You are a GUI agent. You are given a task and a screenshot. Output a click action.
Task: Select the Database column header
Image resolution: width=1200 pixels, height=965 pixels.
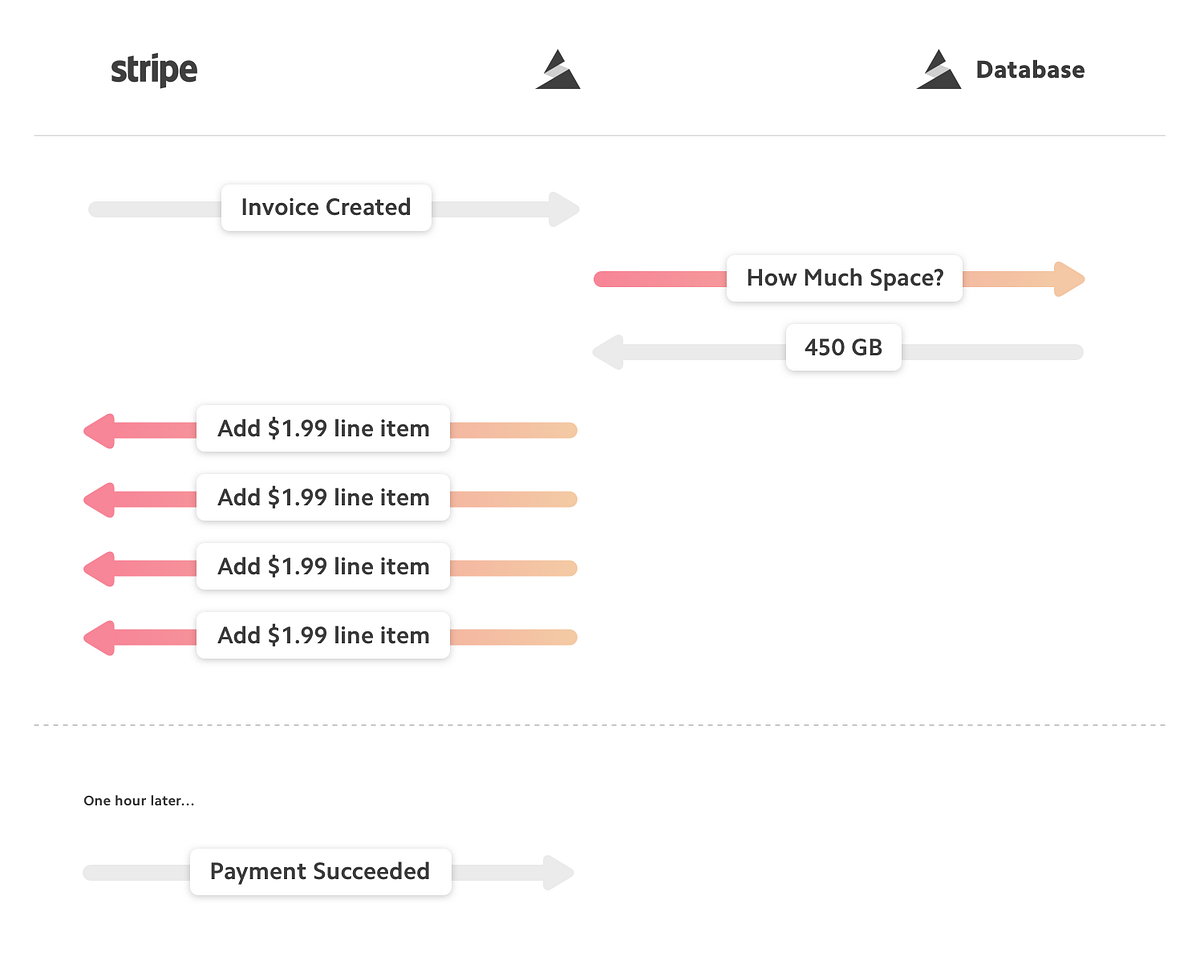(x=1030, y=69)
